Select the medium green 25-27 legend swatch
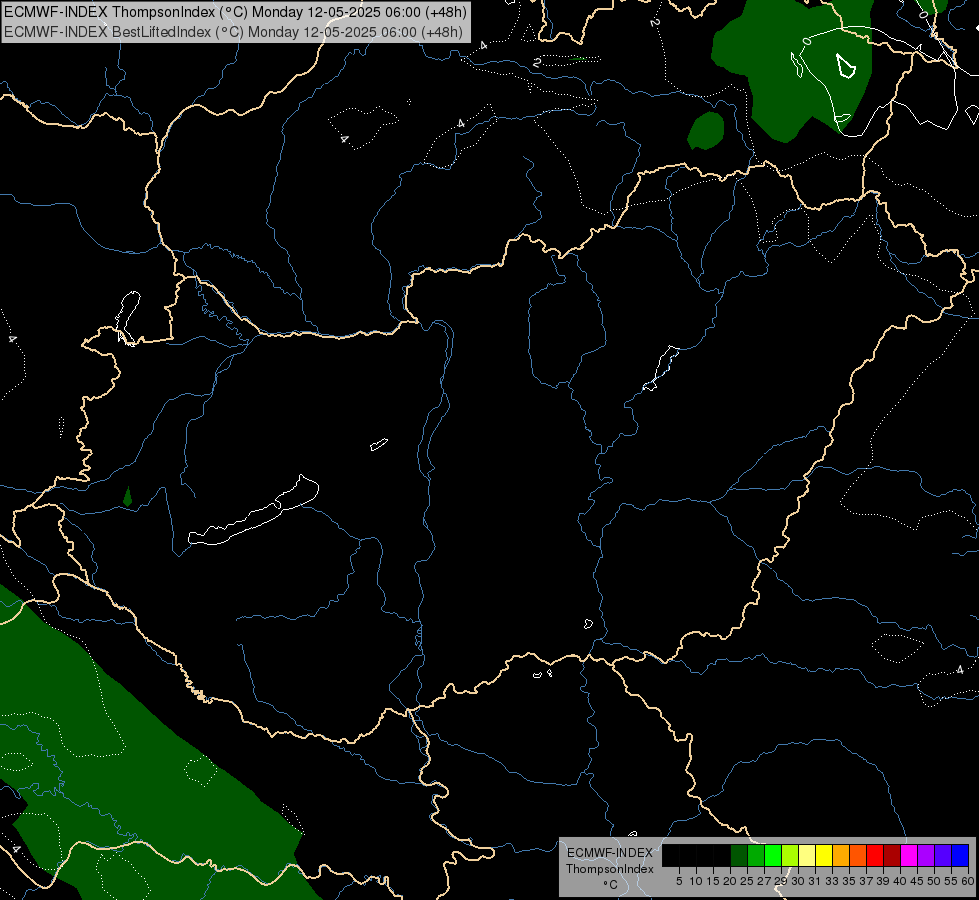 point(756,855)
